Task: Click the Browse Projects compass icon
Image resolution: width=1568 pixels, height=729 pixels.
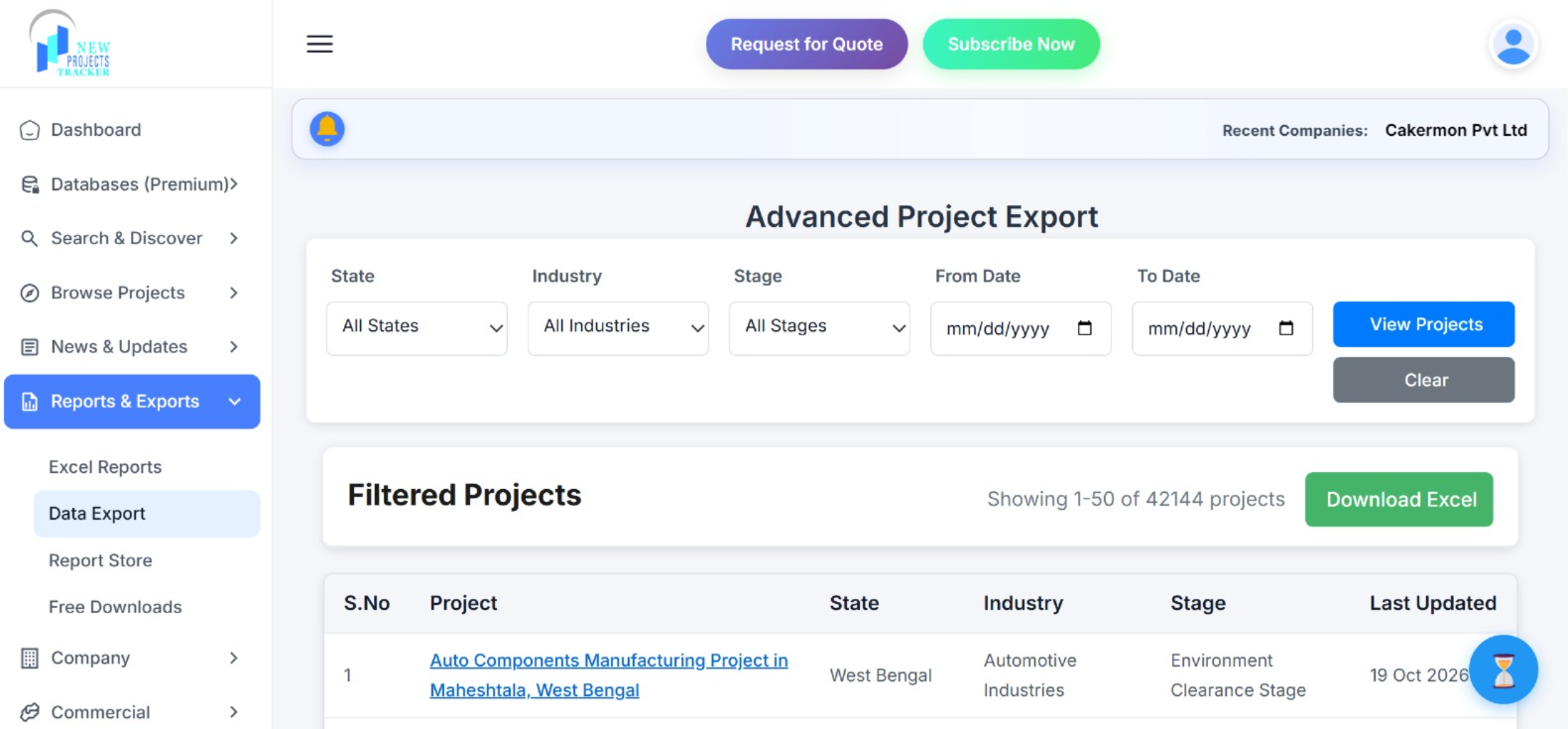Action: (30, 293)
